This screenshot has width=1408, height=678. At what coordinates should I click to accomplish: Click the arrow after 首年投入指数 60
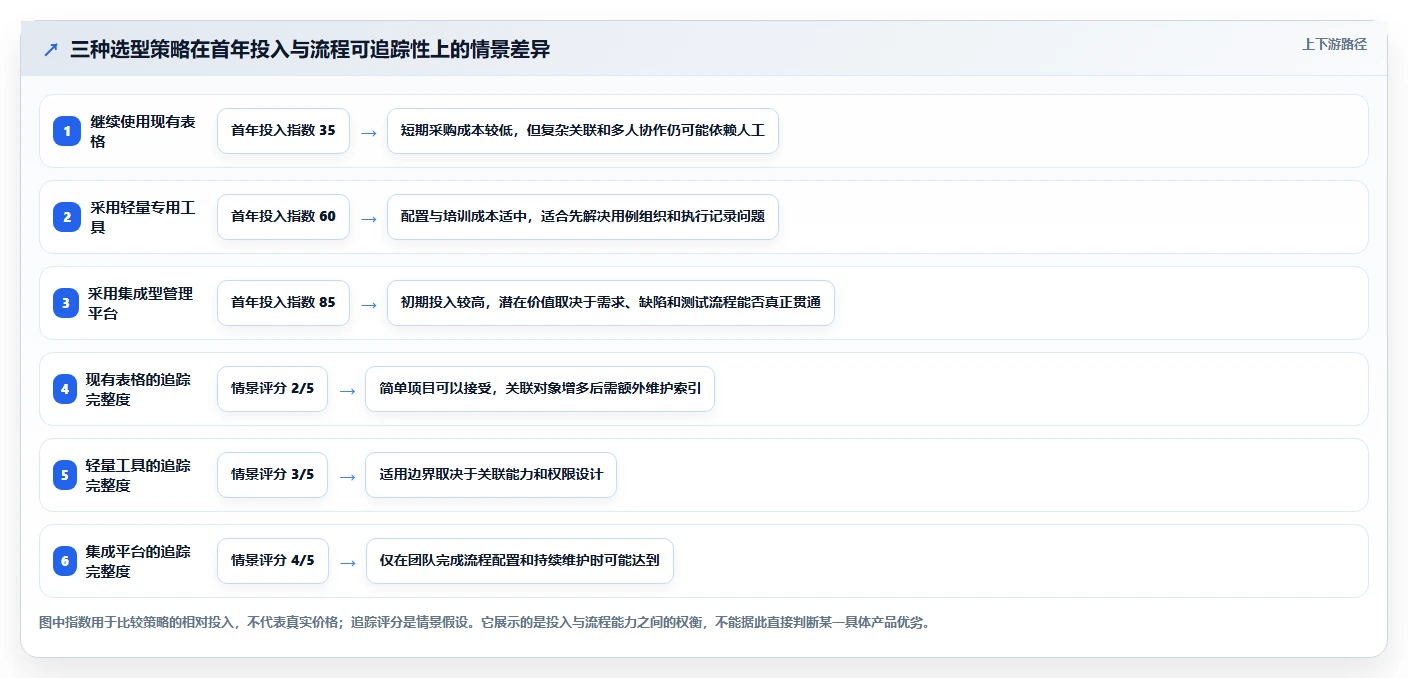[369, 218]
